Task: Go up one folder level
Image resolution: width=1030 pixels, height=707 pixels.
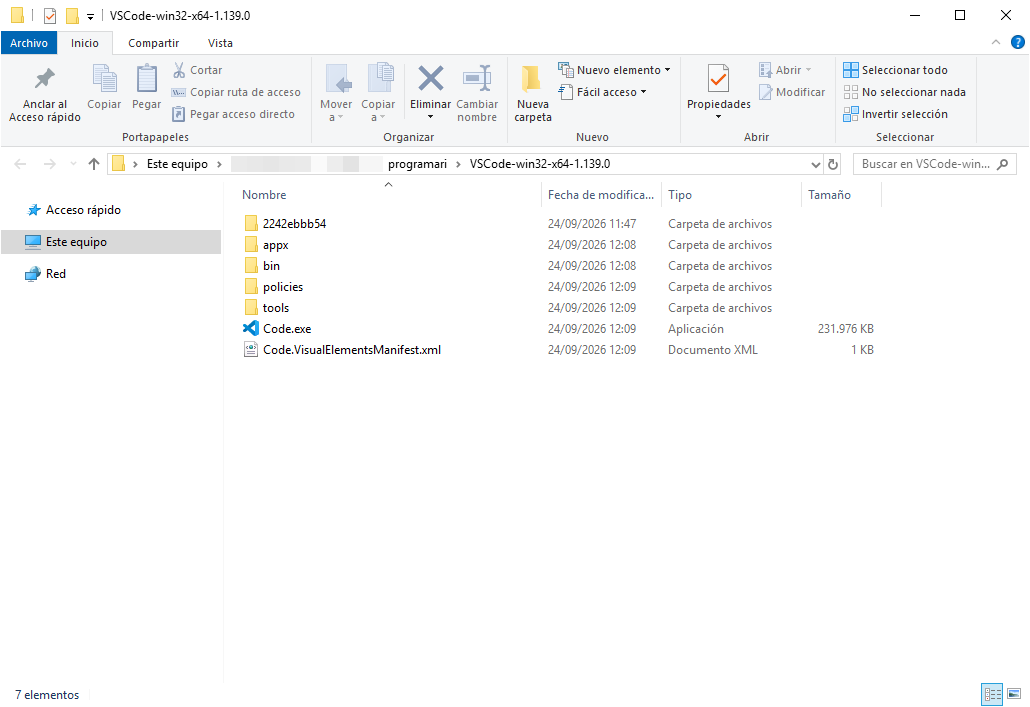Action: point(94,164)
